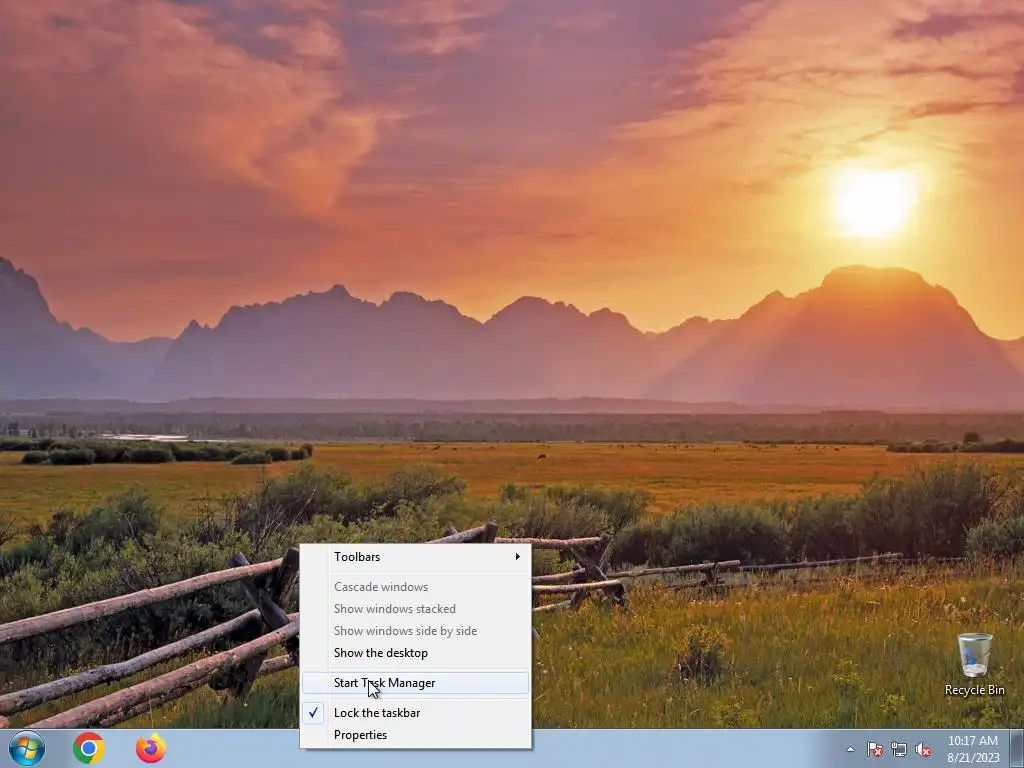Launch Google Chrome from the taskbar

click(x=89, y=748)
